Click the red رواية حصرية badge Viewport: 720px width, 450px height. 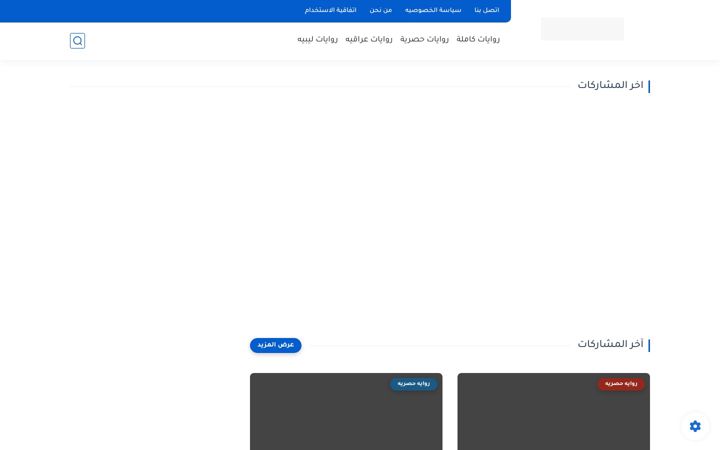(x=621, y=383)
